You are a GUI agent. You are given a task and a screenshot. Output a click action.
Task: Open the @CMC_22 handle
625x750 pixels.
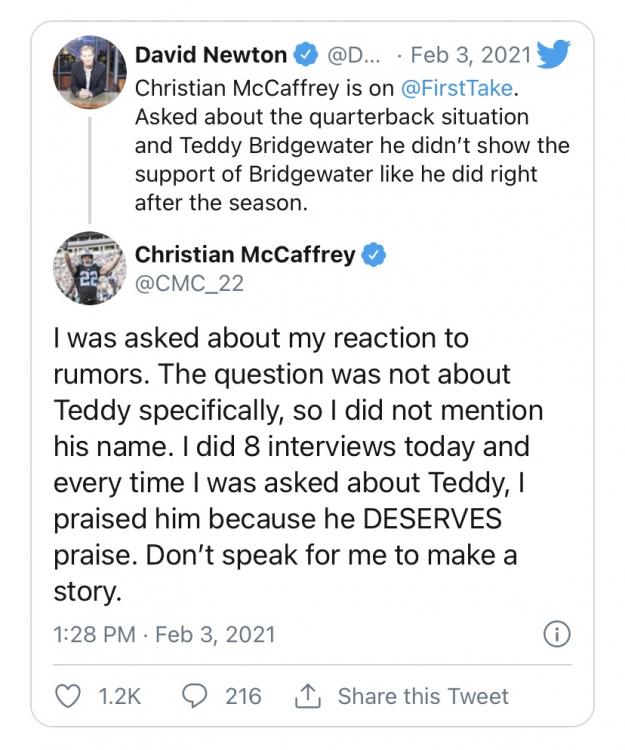(189, 284)
